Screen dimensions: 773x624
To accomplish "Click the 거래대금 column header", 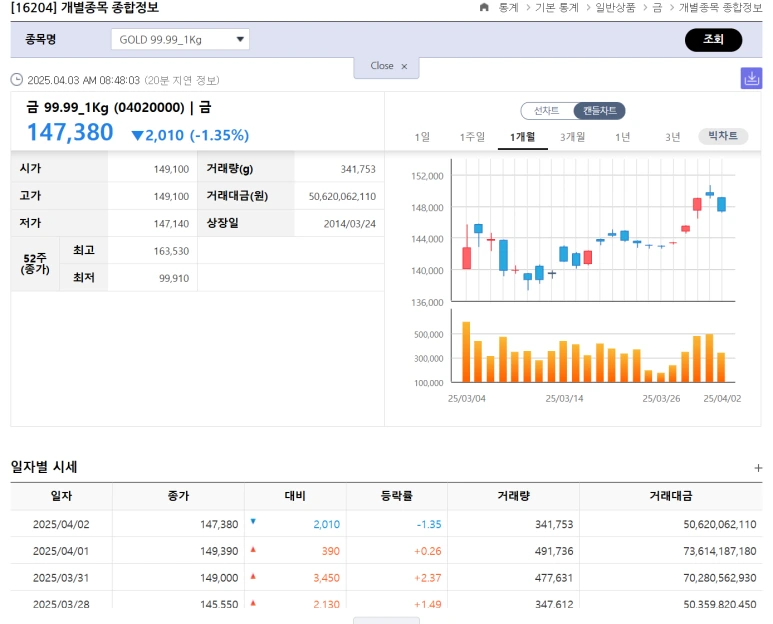I will click(671, 496).
